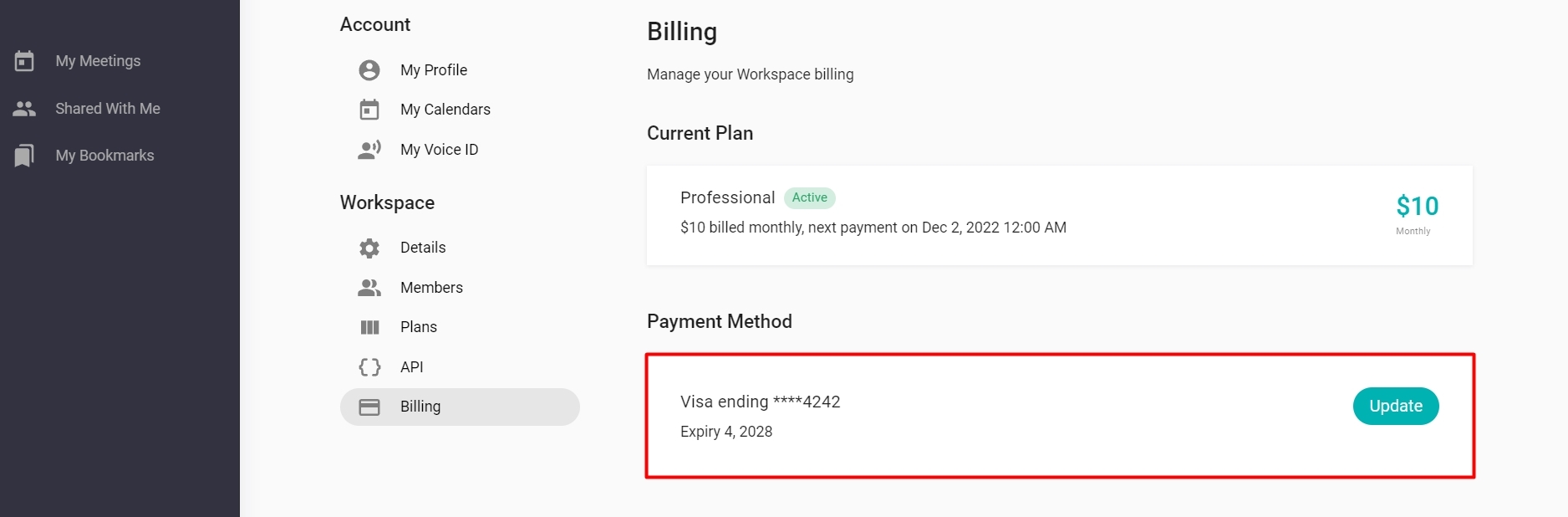The width and height of the screenshot is (1568, 517).
Task: Click the My Voice ID speaker icon
Action: coord(369,150)
